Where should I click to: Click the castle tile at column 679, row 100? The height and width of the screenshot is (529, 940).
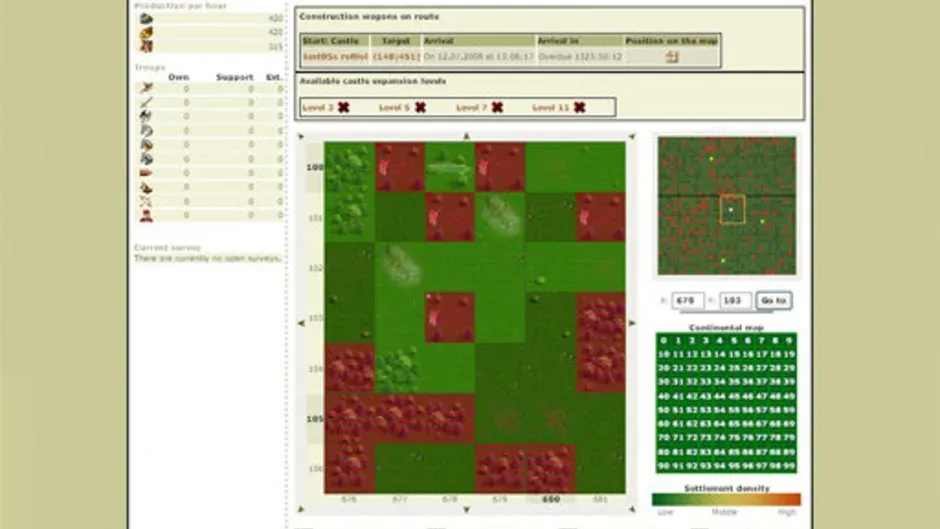click(500, 167)
